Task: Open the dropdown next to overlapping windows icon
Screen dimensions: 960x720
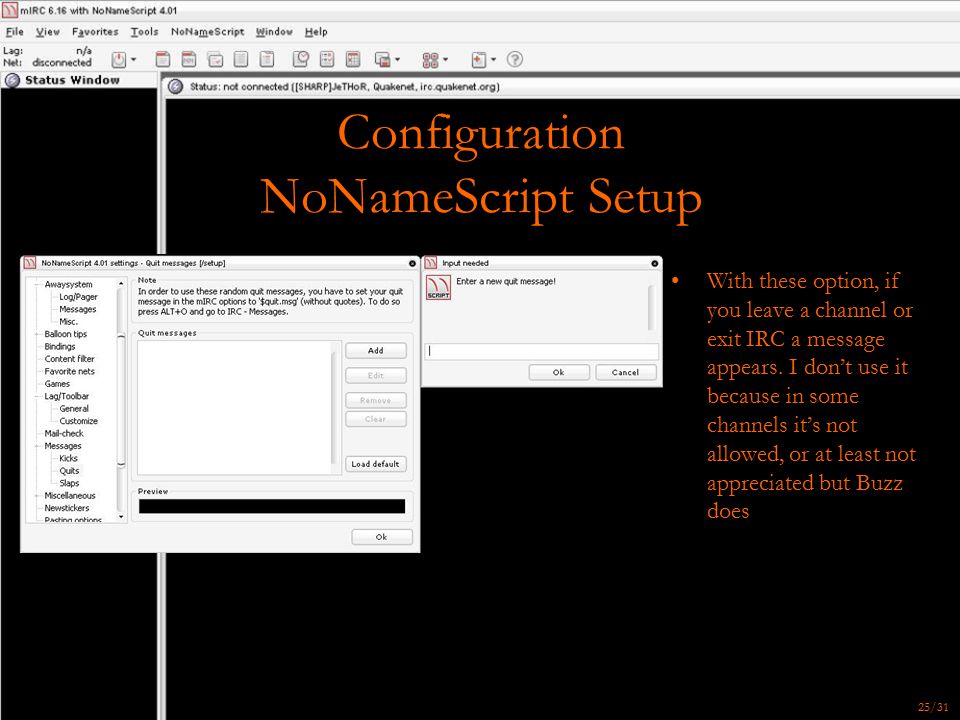Action: coord(397,59)
